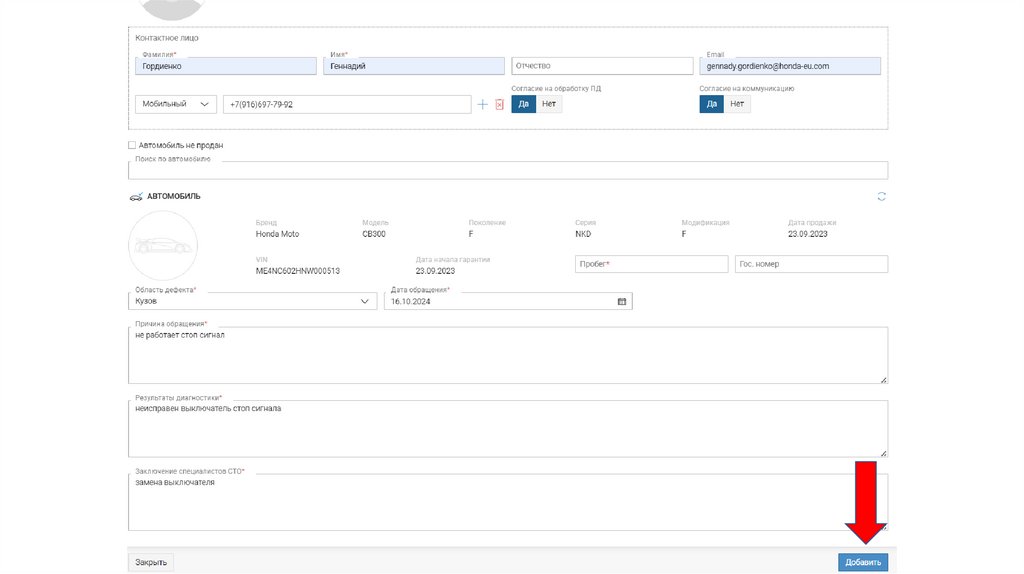Screen dimensions: 1024x574
Task: Click the refresh icon in Автомобиль section
Action: (881, 197)
